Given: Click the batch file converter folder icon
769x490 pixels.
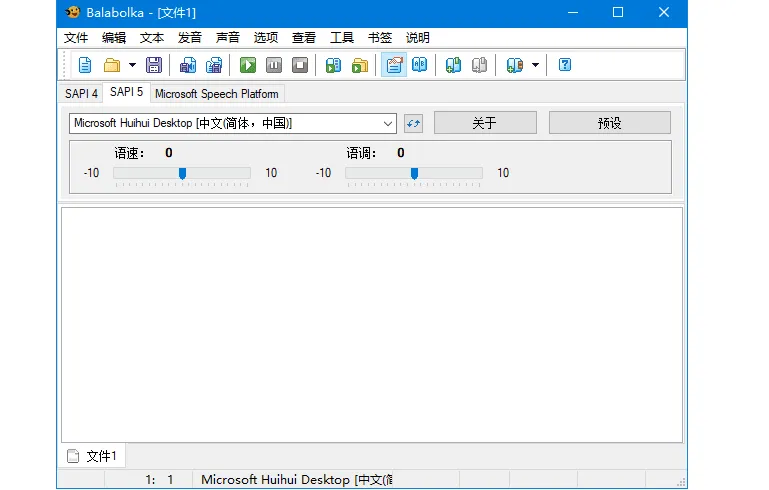Looking at the screenshot, I should click(x=360, y=65).
